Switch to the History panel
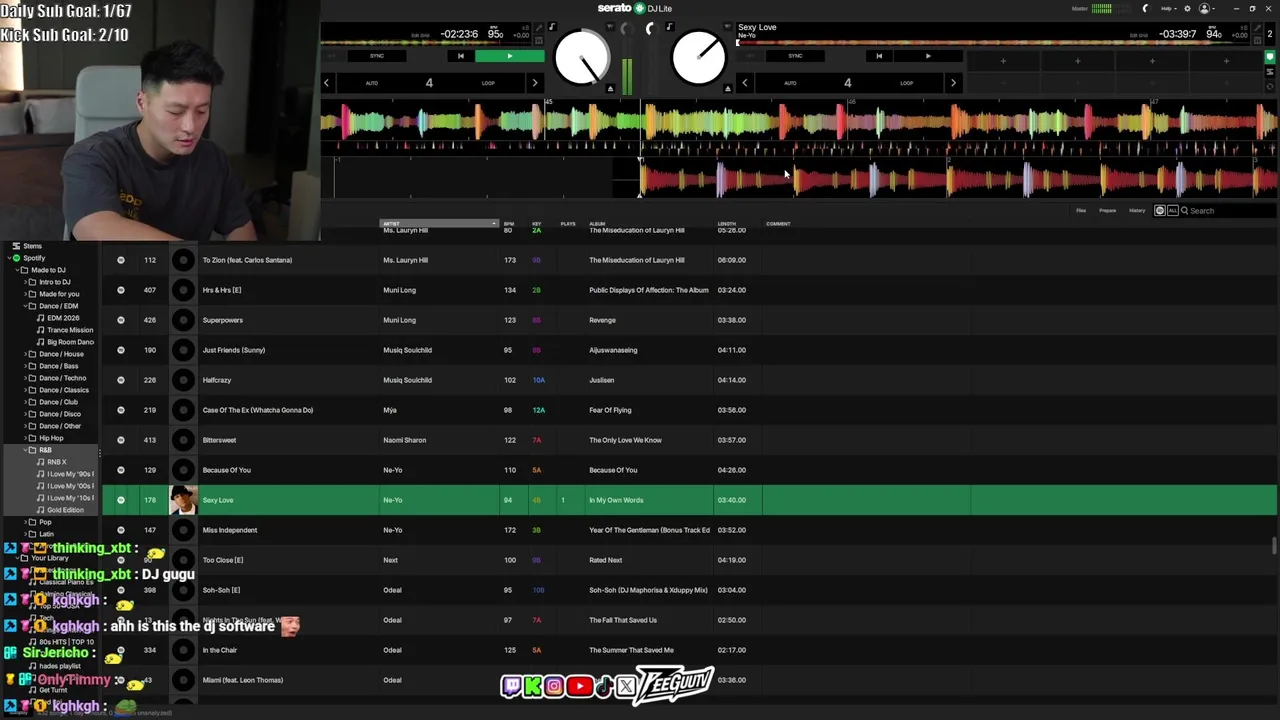Viewport: 1280px width, 720px height. (x=1137, y=211)
